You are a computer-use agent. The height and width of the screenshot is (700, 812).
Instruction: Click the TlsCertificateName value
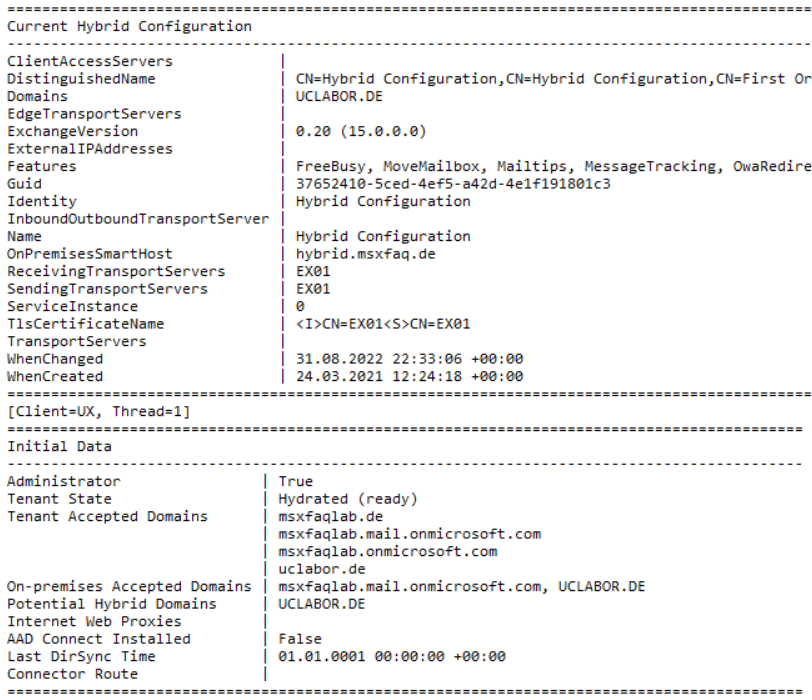383,324
